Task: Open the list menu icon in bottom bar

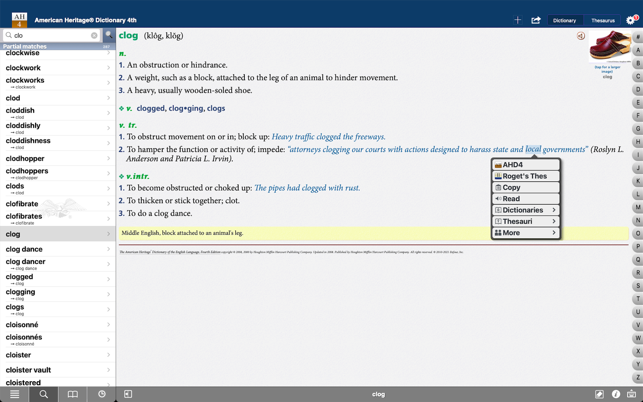Action: pyautogui.click(x=14, y=394)
